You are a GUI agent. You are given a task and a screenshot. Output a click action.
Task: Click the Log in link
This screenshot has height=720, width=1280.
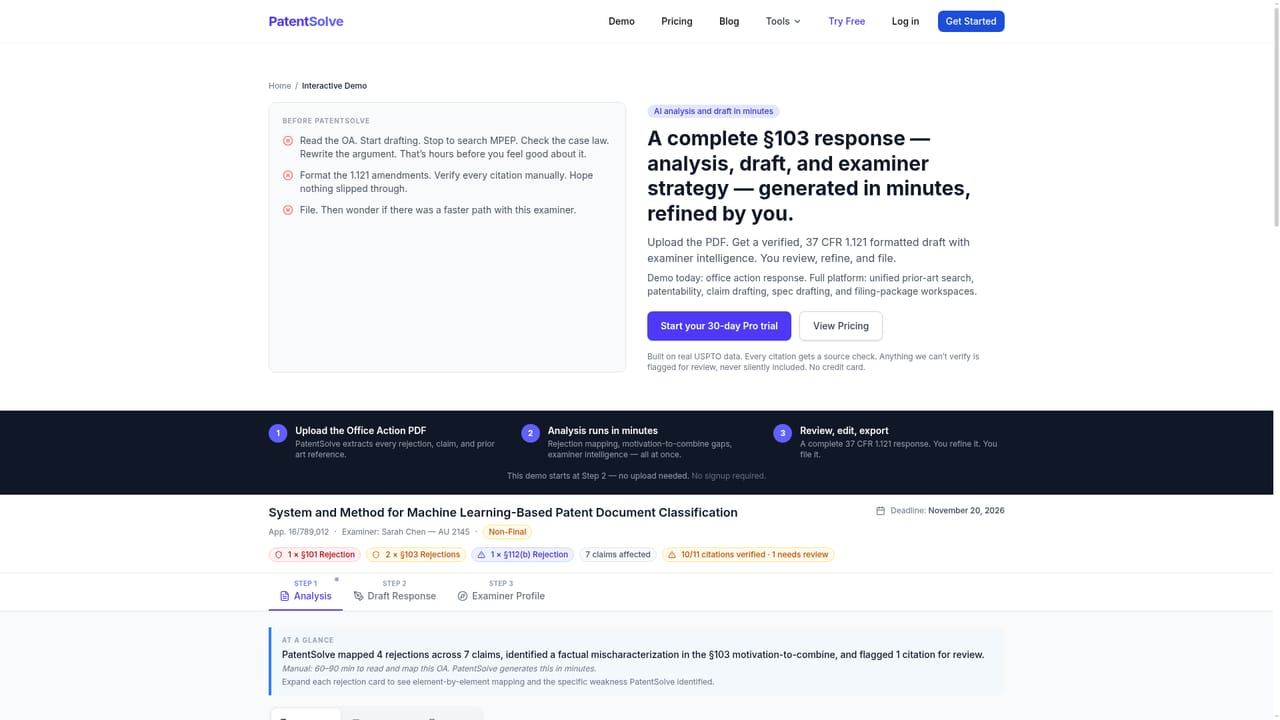click(905, 21)
